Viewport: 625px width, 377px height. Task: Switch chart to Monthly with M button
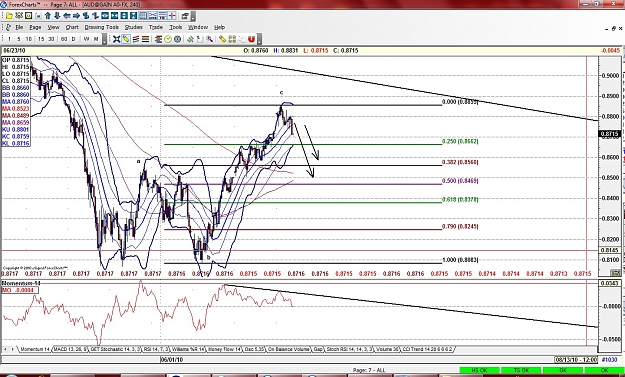click(x=96, y=39)
